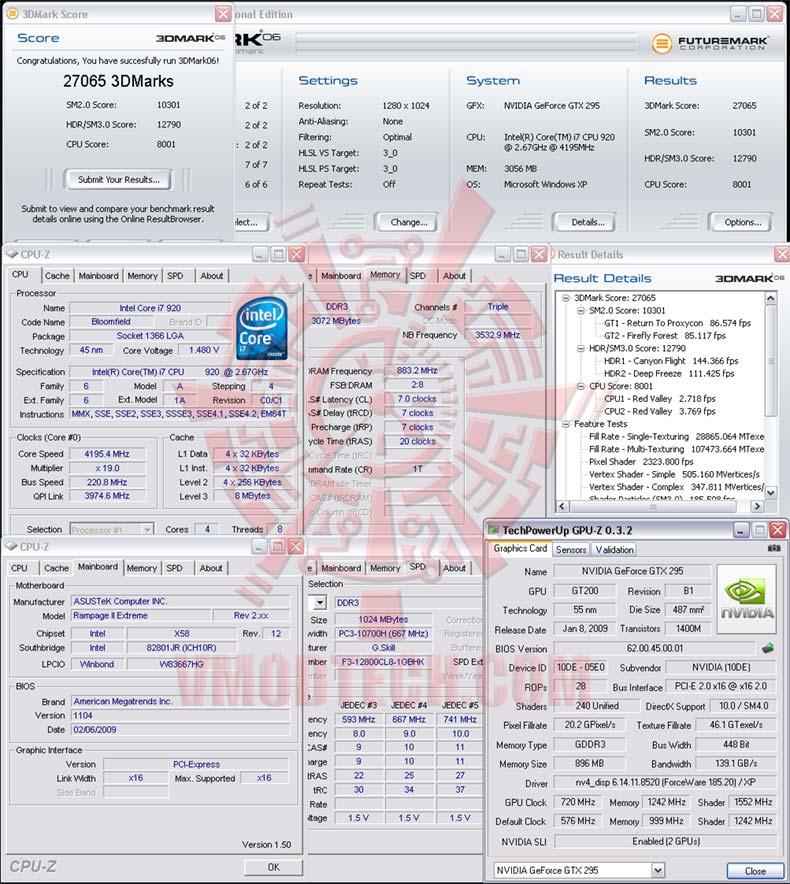Screen dimensions: 790x884
Task: Select the Sensors tab in GPU-Z
Action: [571, 549]
